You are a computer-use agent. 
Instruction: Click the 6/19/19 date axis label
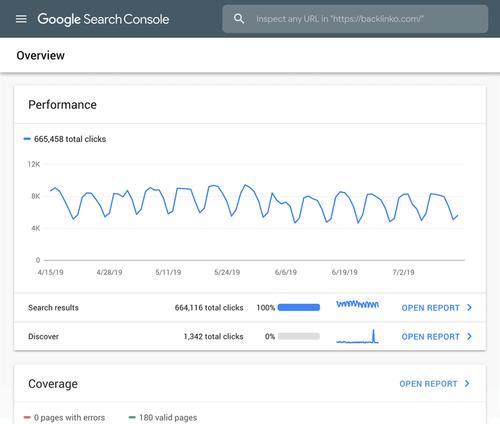click(345, 272)
